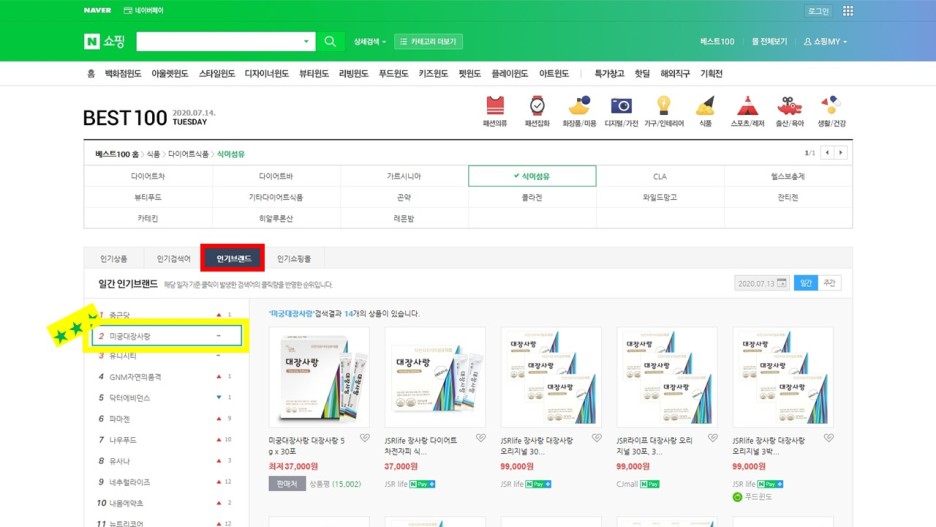Click the 2020.07.13 date field
Screen dimensions: 936x527
(x=762, y=283)
